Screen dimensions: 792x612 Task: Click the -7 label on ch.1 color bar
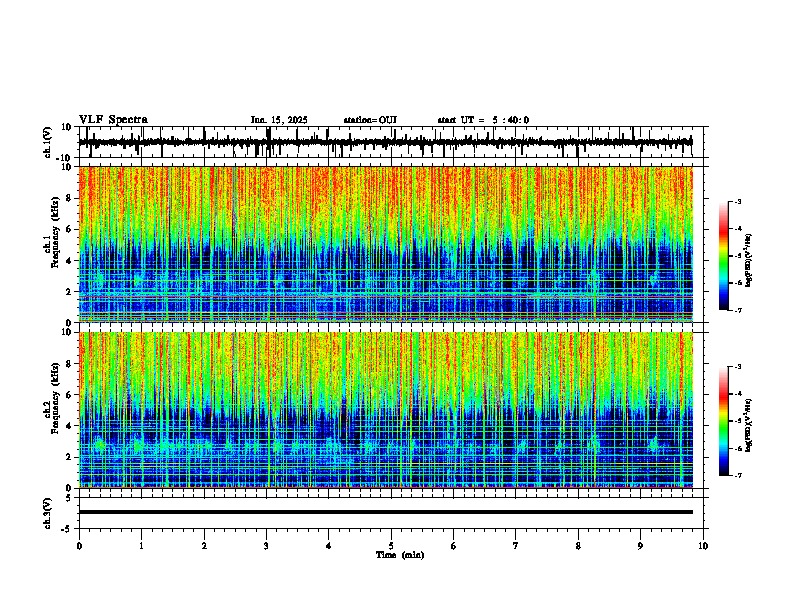[738, 310]
